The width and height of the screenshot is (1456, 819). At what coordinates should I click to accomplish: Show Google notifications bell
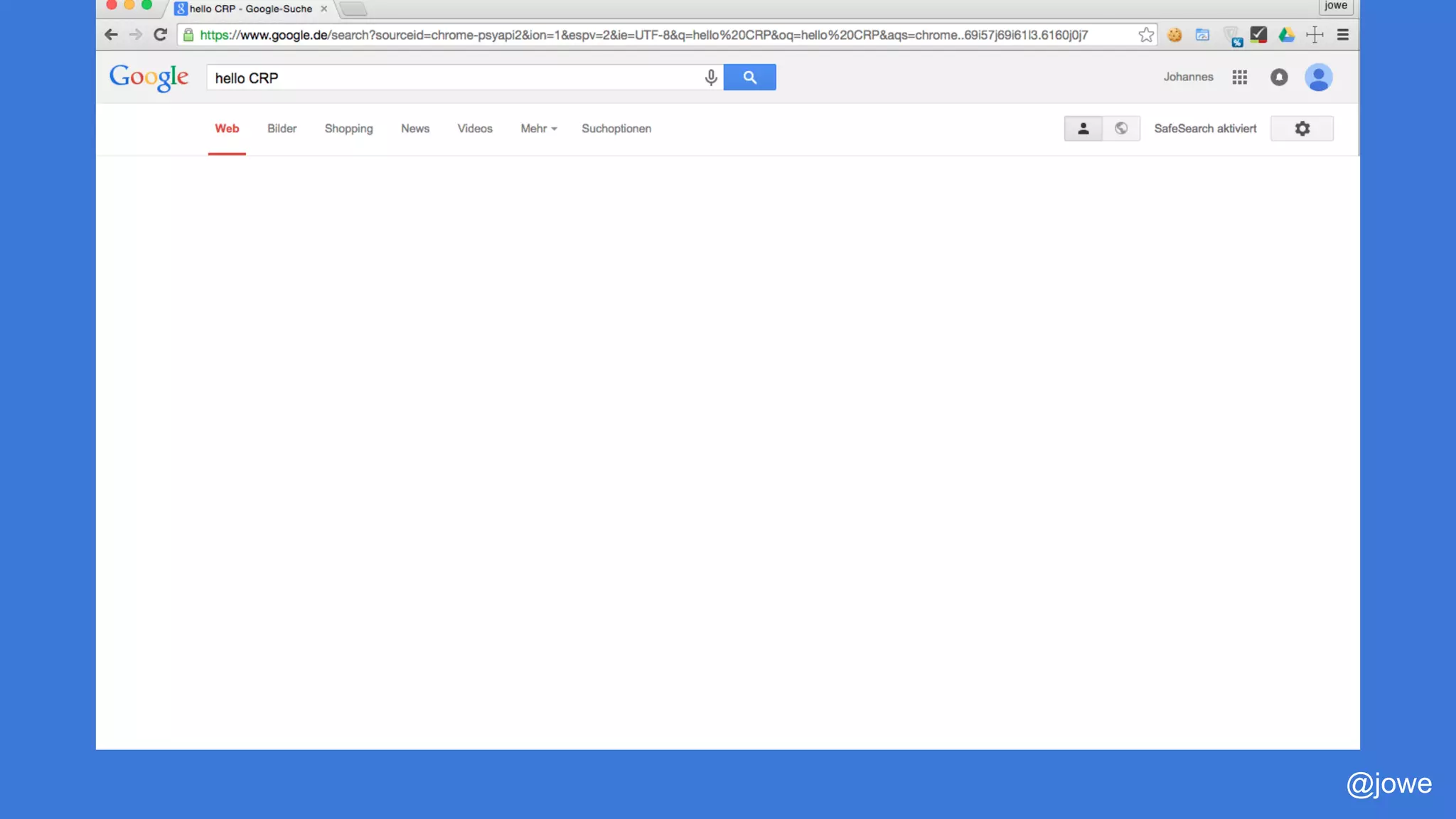click(1278, 77)
